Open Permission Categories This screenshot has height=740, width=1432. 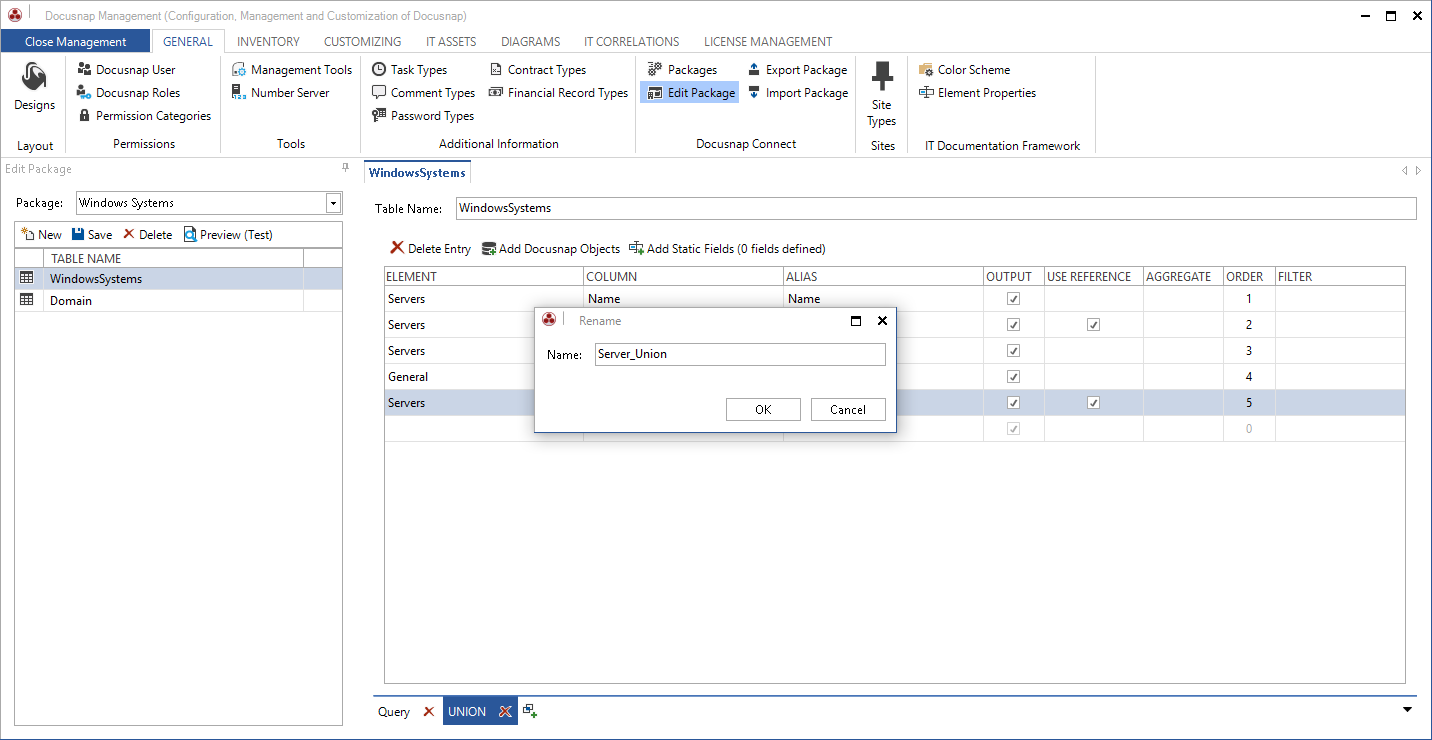tap(144, 116)
